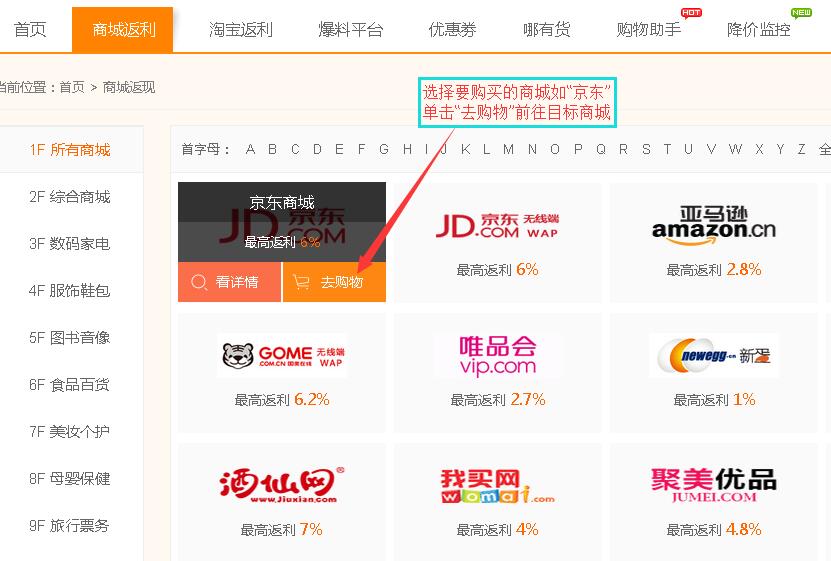The image size is (831, 561).
Task: Open the 爆料平台 navigation tab
Action: point(350,30)
